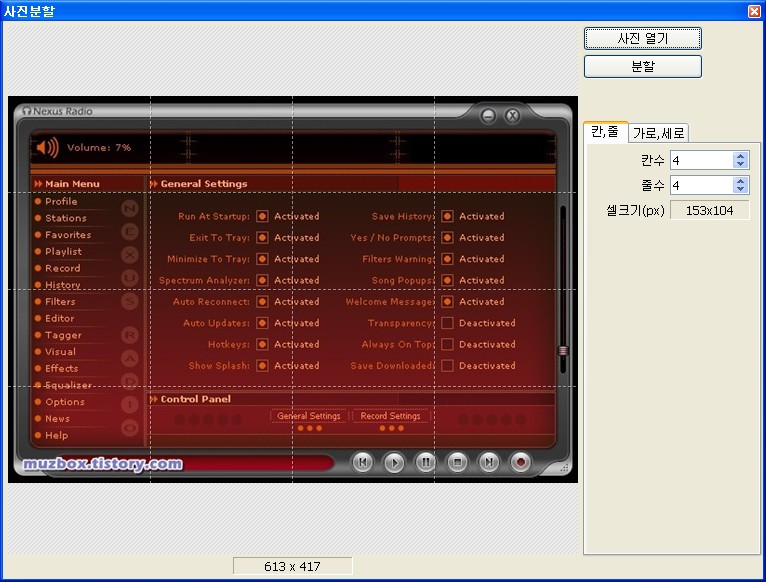Image resolution: width=766 pixels, height=582 pixels.
Task: Open News in the Main Menu
Action: pos(58,419)
